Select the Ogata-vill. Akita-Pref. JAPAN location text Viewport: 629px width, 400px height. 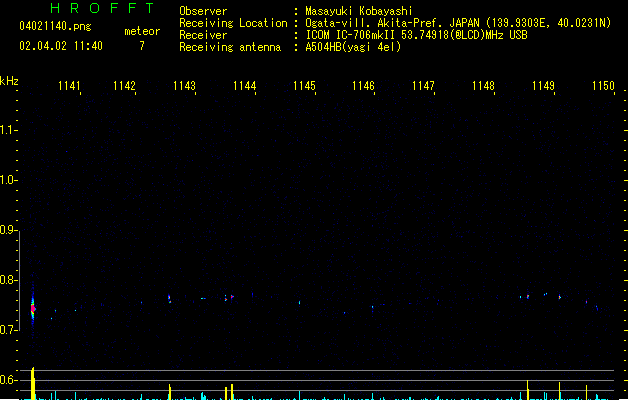[x=458, y=23]
